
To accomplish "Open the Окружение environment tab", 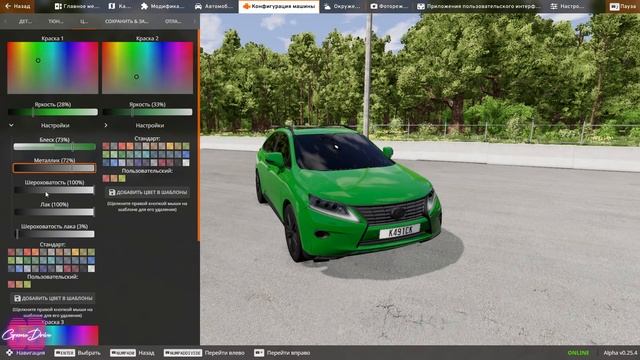I will [x=342, y=6].
